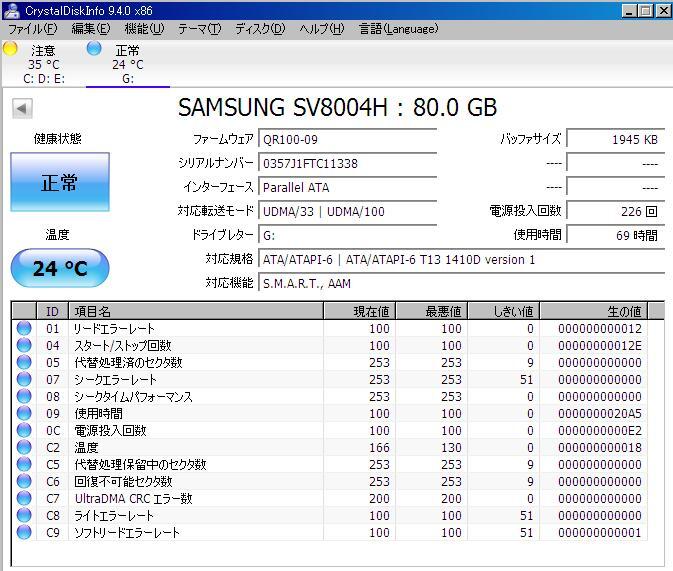Click raw value 0000000000E2 in row 0C
The width and height of the screenshot is (673, 571).
coord(600,431)
